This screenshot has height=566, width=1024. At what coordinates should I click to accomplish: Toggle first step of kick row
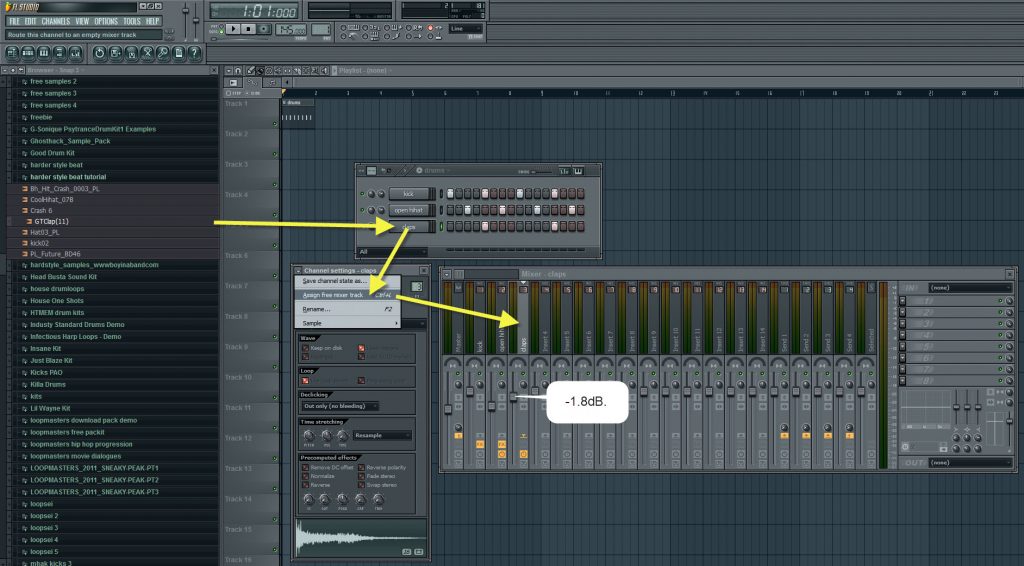(x=450, y=194)
